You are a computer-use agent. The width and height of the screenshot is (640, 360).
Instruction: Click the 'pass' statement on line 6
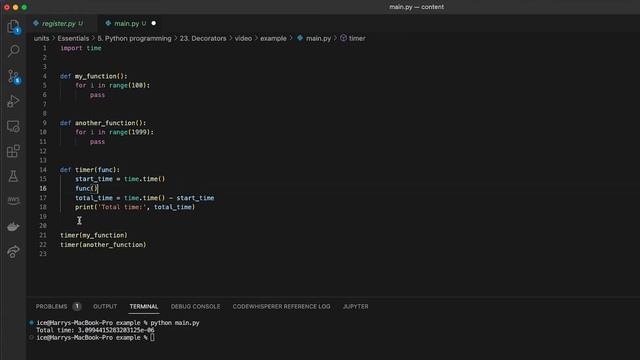tap(97, 95)
